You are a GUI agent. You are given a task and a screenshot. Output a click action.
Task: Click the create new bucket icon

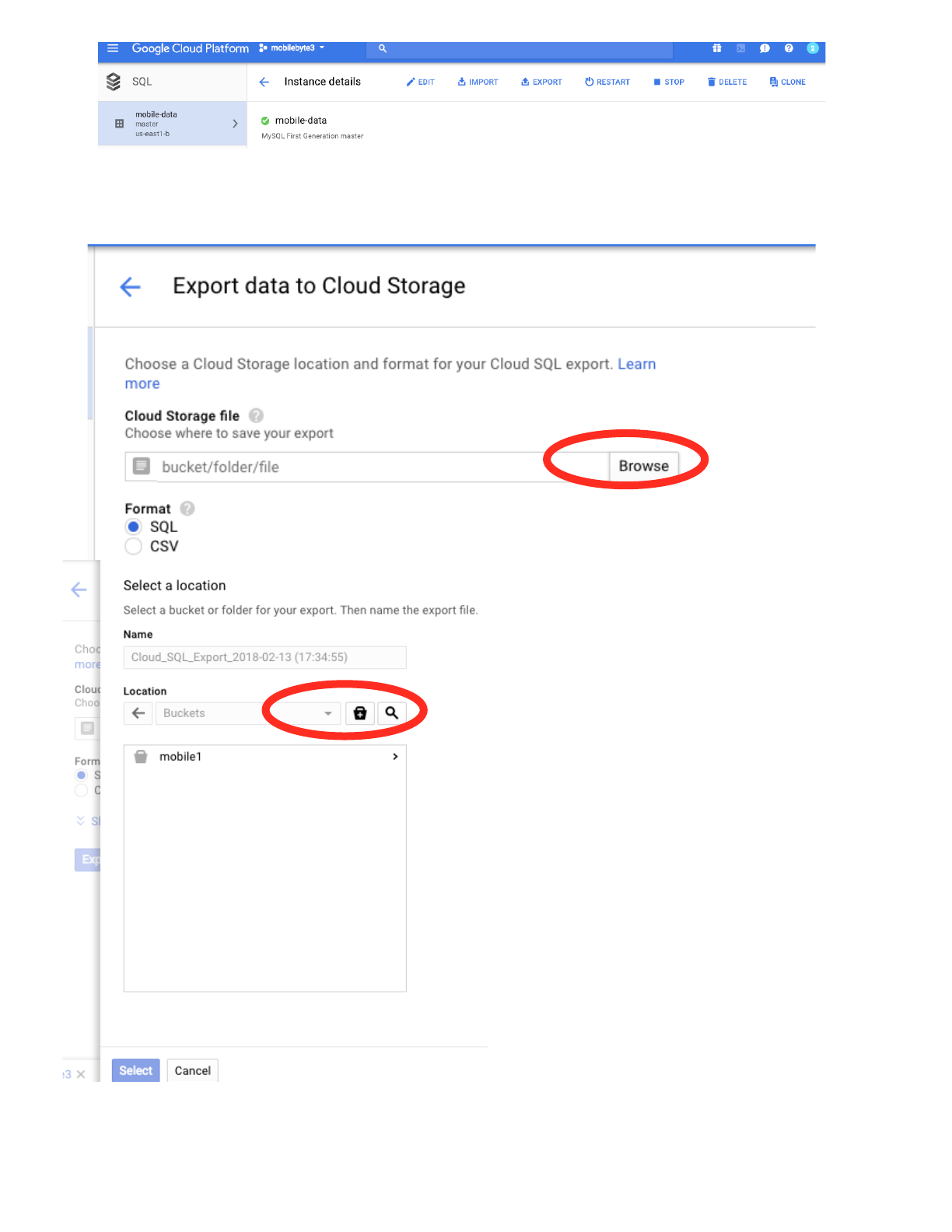tap(360, 713)
